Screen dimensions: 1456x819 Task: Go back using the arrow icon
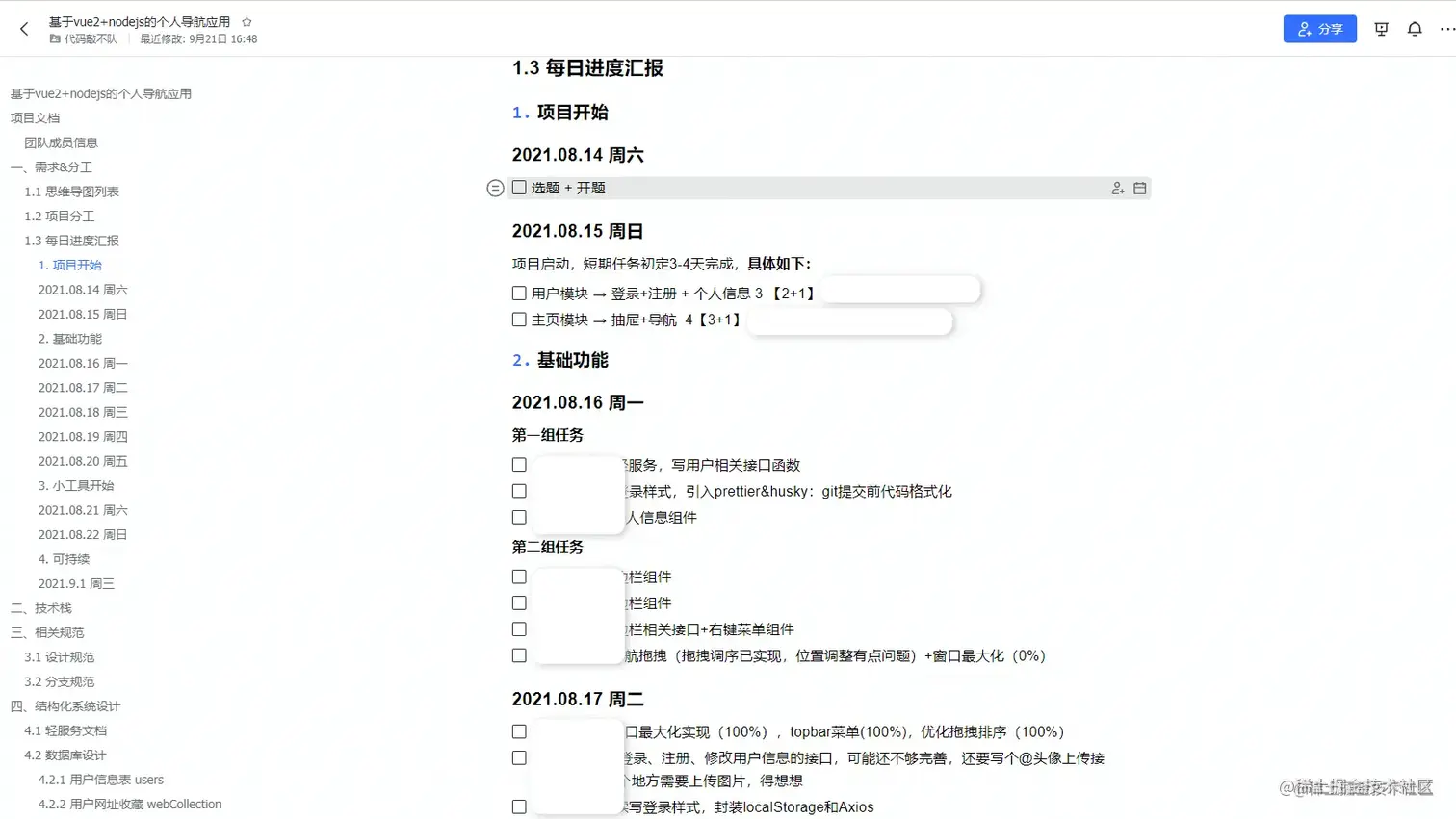tap(24, 29)
